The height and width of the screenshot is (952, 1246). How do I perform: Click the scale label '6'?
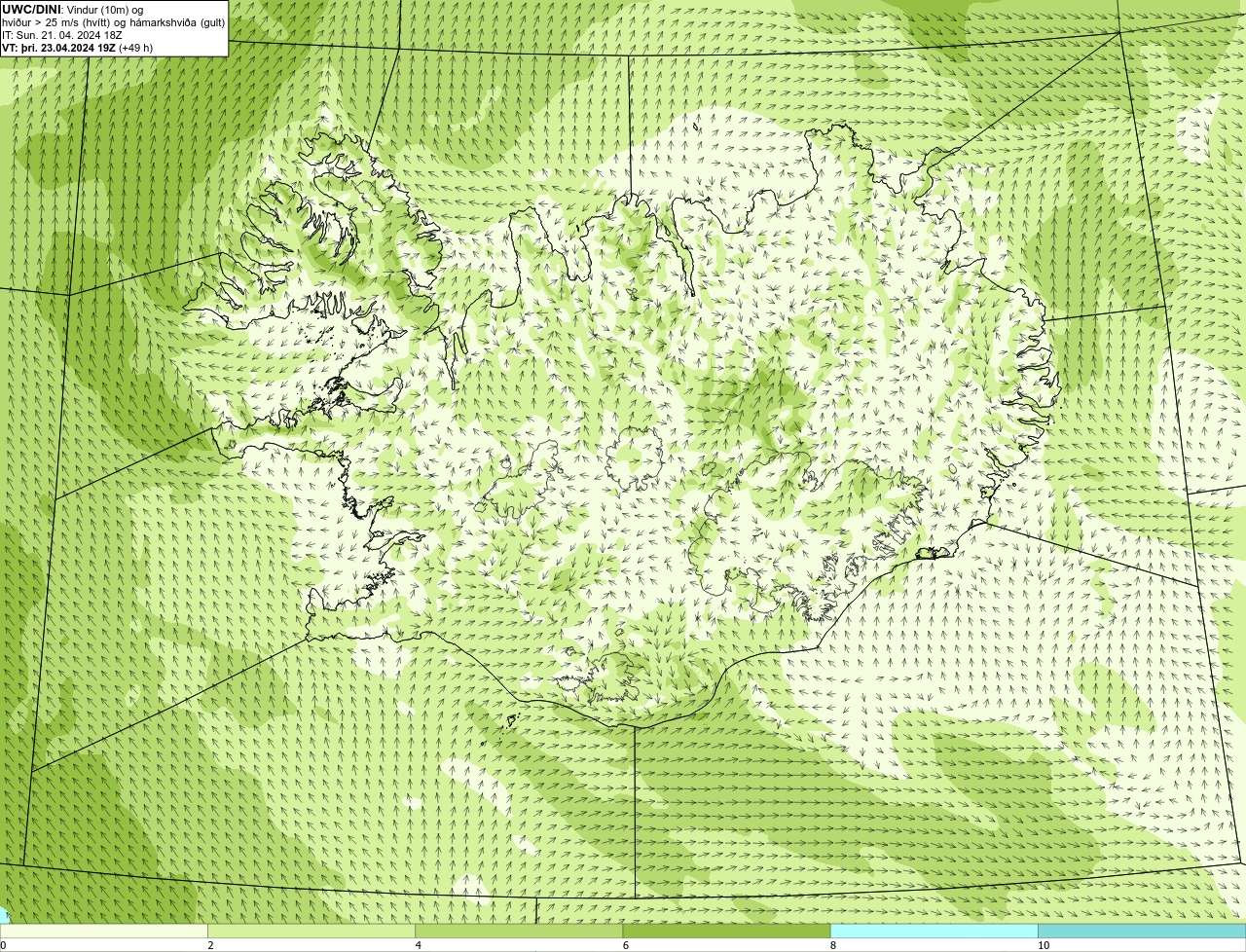coord(626,945)
